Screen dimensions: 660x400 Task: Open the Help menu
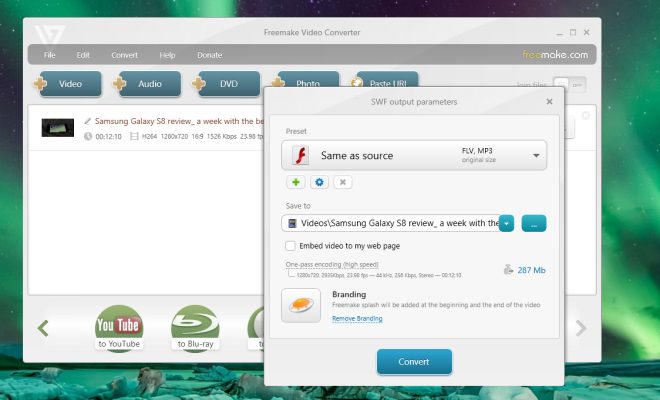coord(167,55)
